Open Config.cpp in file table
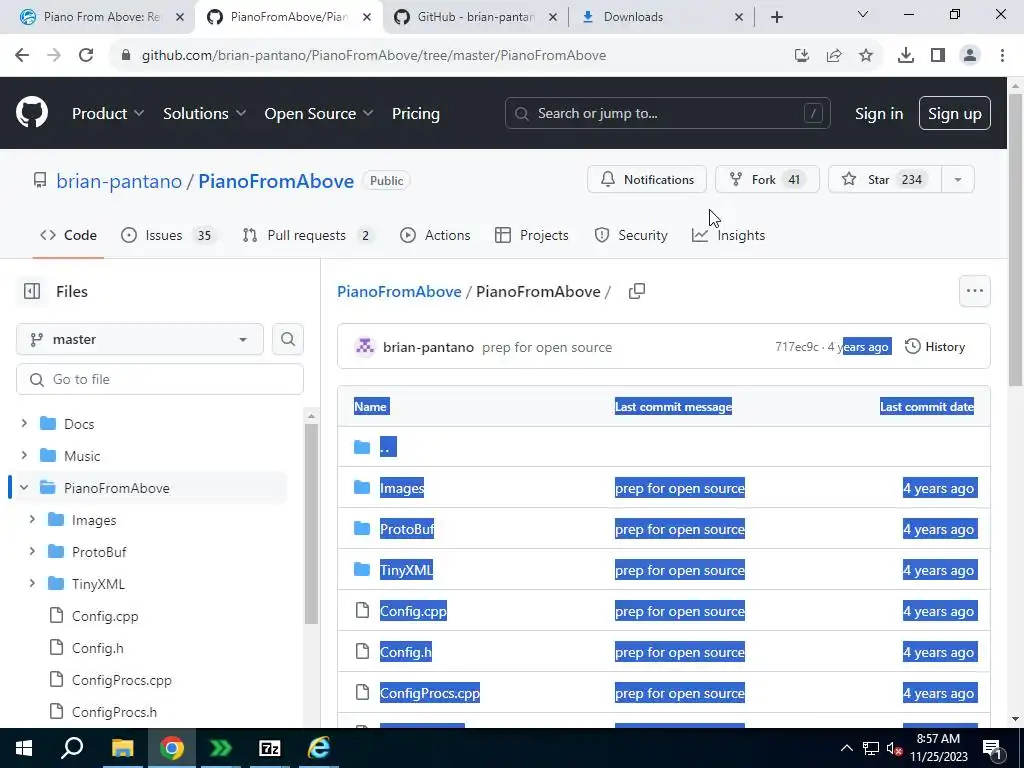1024x768 pixels. click(413, 611)
